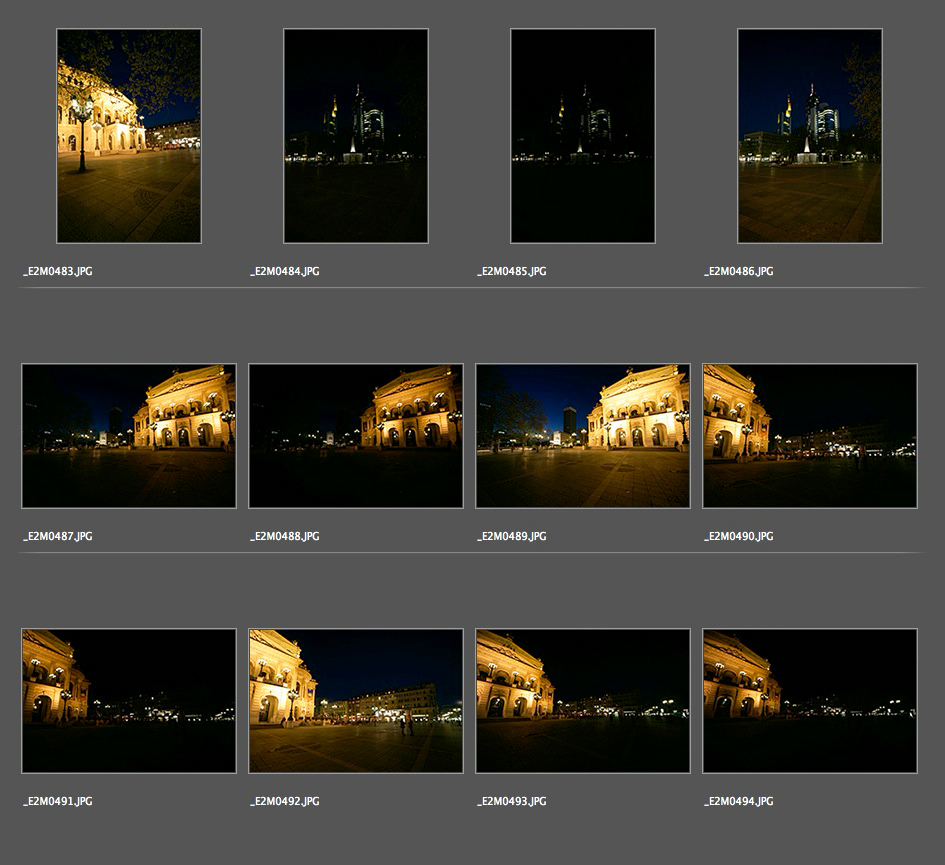Click the _E2M0492.JPG filename caption
945x865 pixels.
click(285, 801)
